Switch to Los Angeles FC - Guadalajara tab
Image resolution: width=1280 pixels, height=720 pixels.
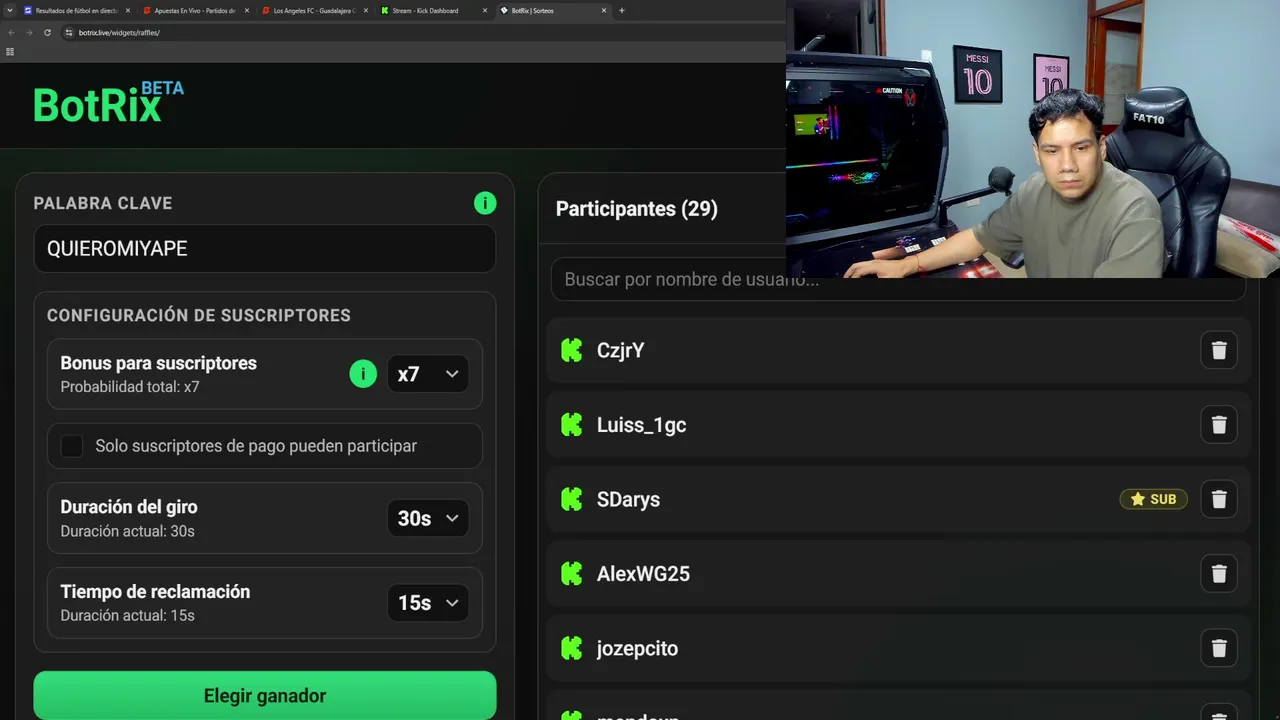(314, 11)
